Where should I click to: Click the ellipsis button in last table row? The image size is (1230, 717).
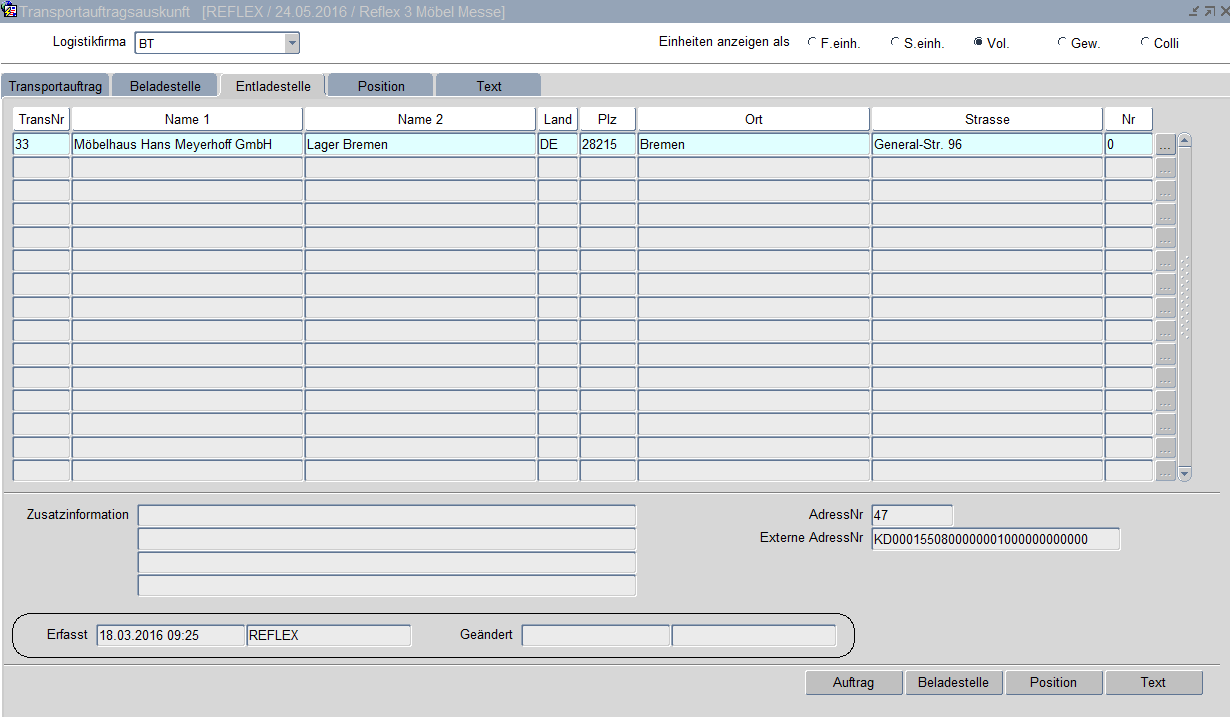click(x=1165, y=471)
